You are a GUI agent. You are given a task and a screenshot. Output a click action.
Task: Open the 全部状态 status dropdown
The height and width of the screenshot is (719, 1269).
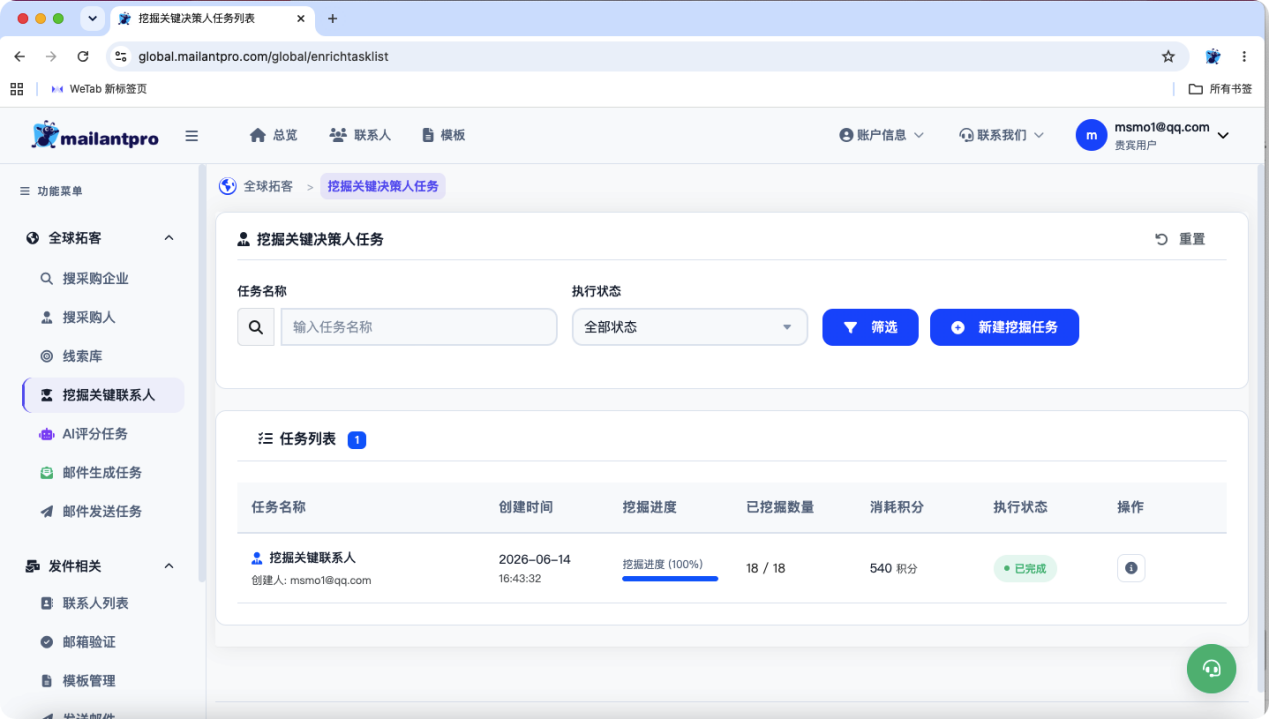click(x=690, y=327)
